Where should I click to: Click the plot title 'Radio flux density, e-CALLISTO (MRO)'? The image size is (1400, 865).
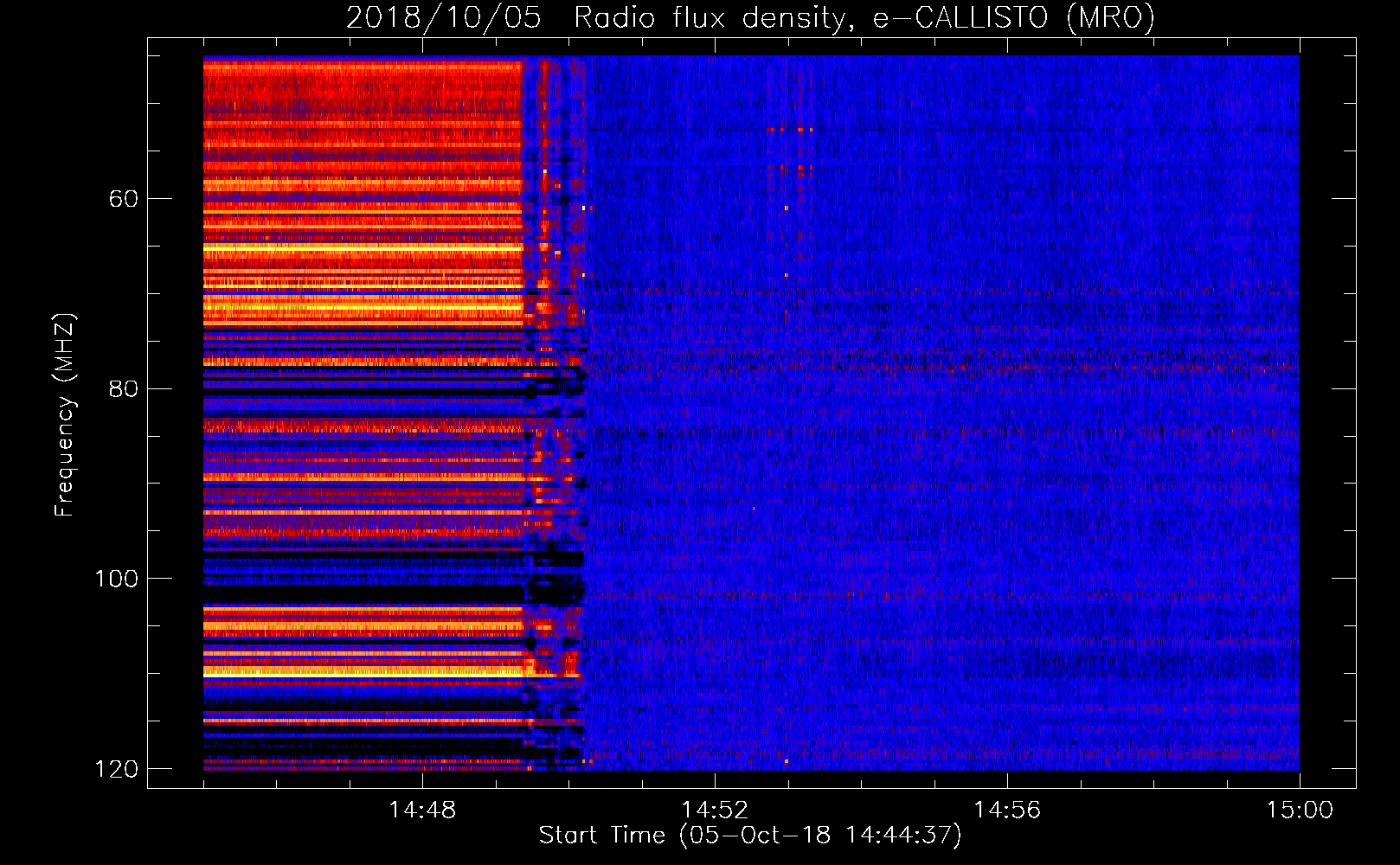pyautogui.click(x=864, y=17)
